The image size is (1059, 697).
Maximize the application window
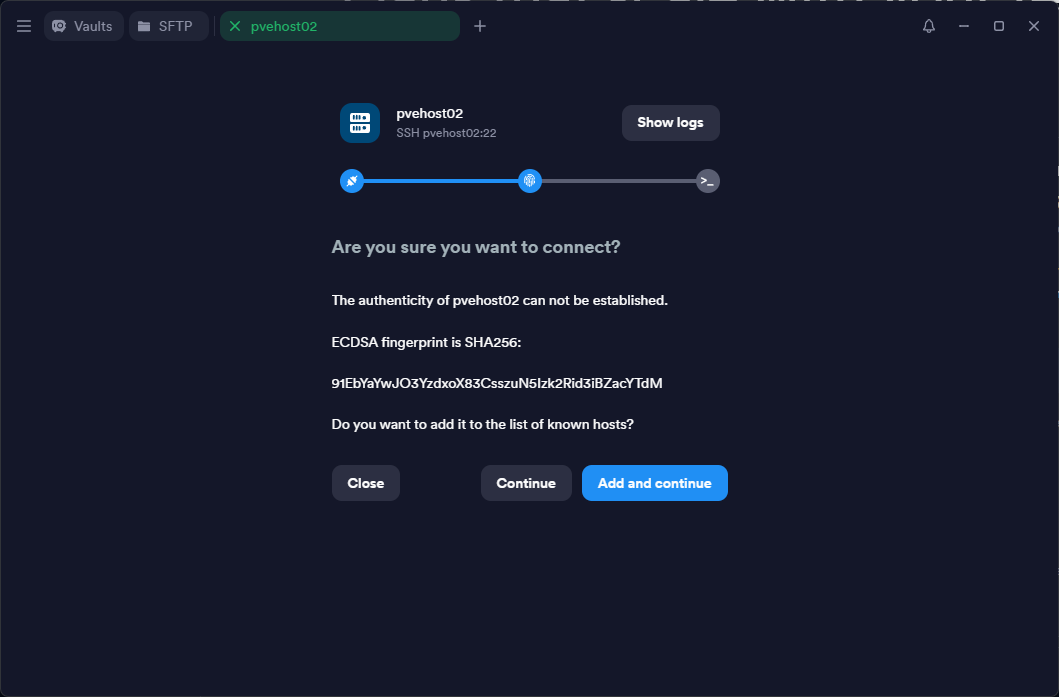coord(999,26)
